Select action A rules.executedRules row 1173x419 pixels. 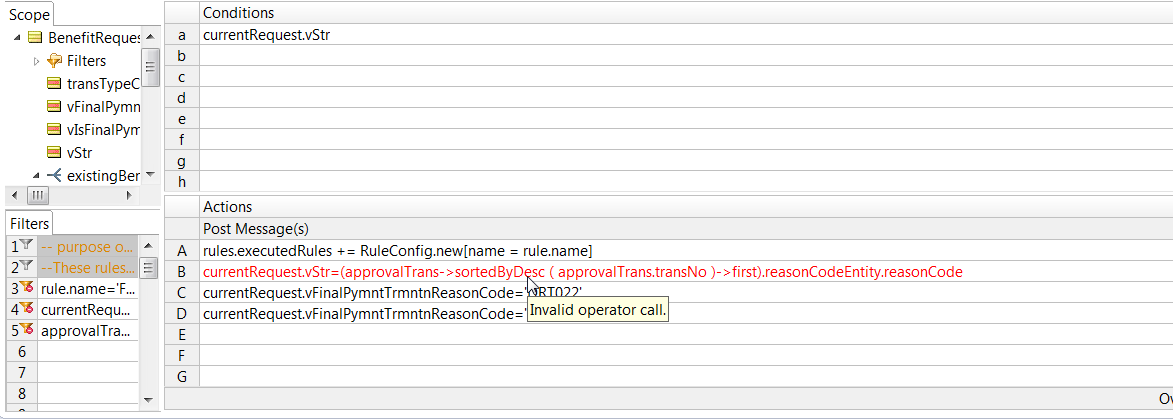[686, 250]
